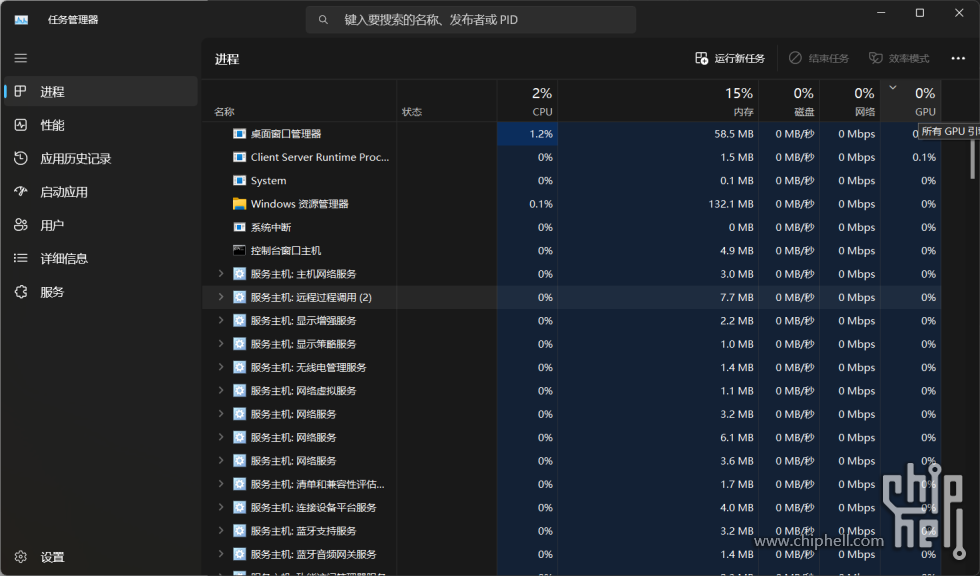Open the 性能 performance page
The width and height of the screenshot is (980, 576).
[100, 125]
